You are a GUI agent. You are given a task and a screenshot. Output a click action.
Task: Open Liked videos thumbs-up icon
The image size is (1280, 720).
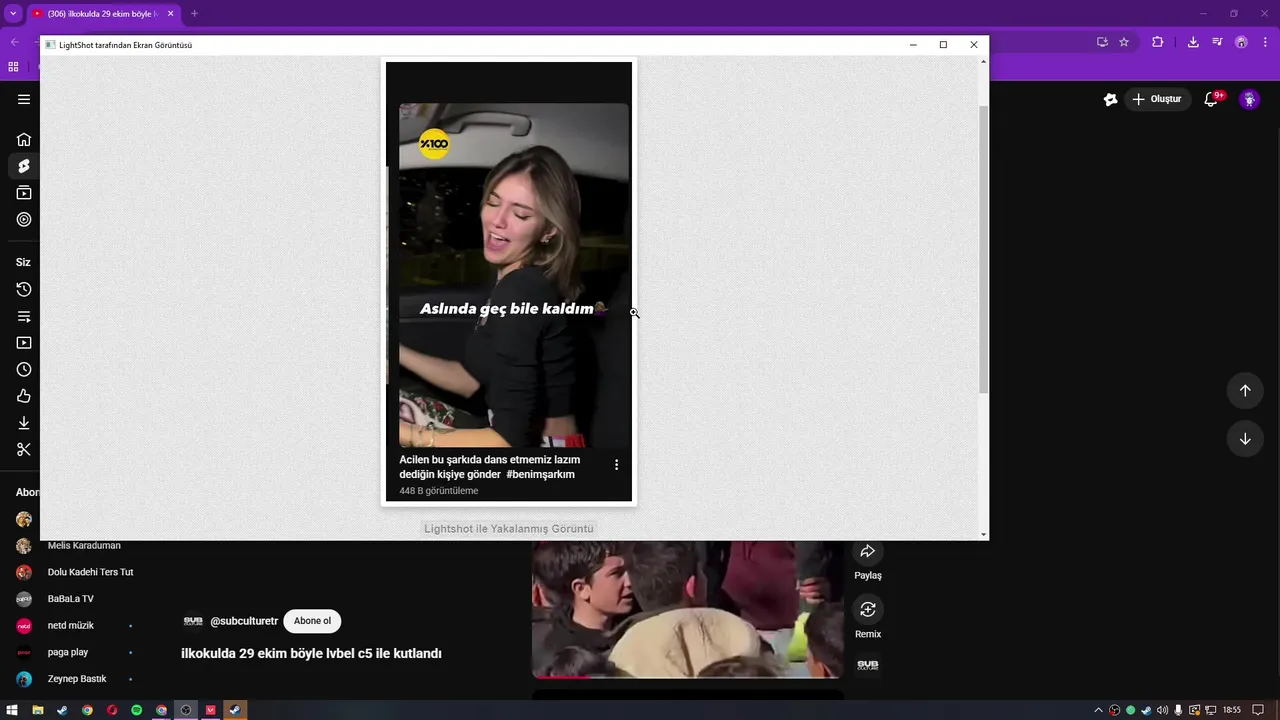(24, 396)
